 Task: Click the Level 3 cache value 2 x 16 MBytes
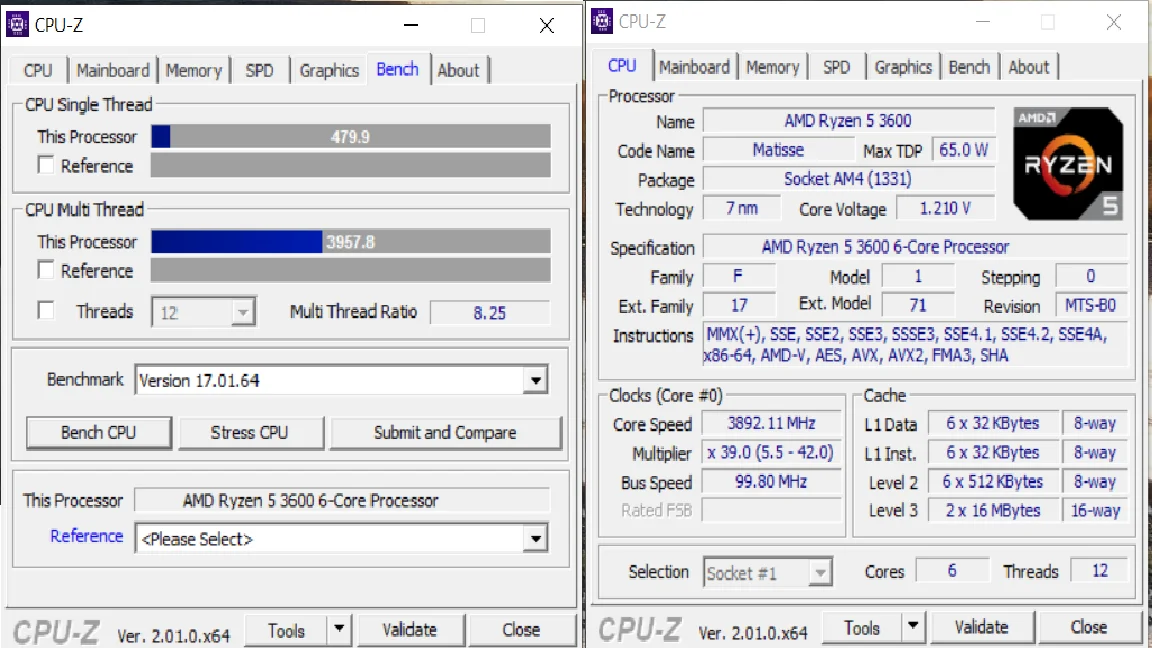point(993,511)
